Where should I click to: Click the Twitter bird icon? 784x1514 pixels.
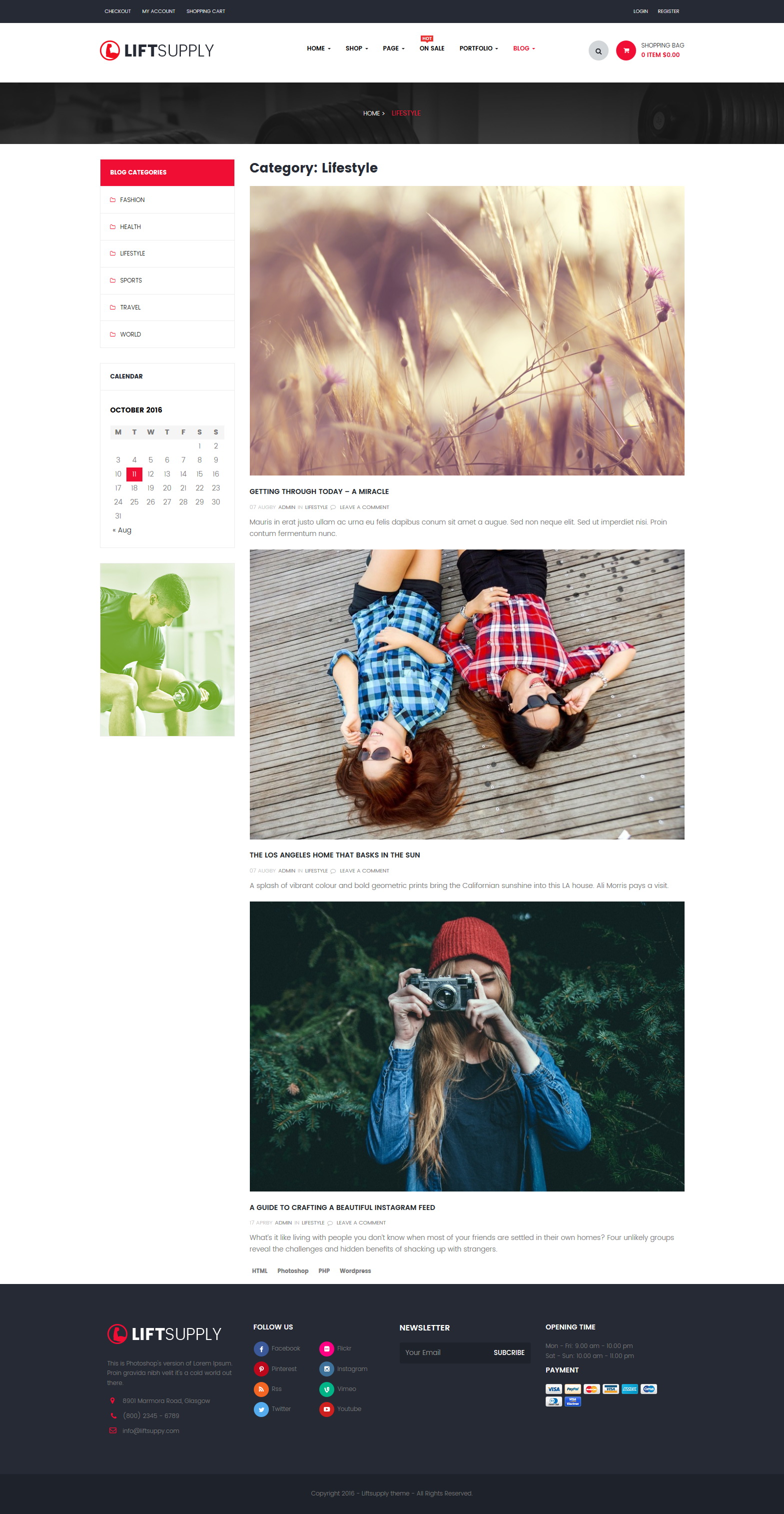[261, 1409]
